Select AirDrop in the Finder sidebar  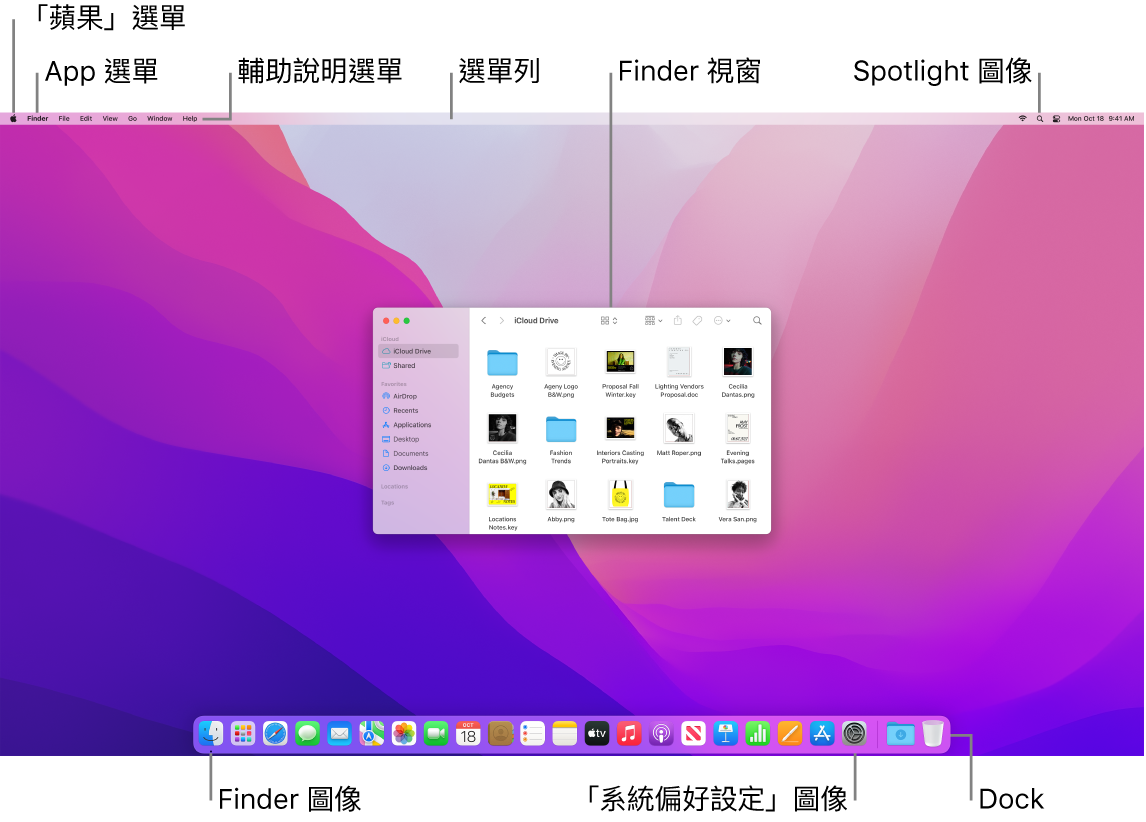point(405,396)
